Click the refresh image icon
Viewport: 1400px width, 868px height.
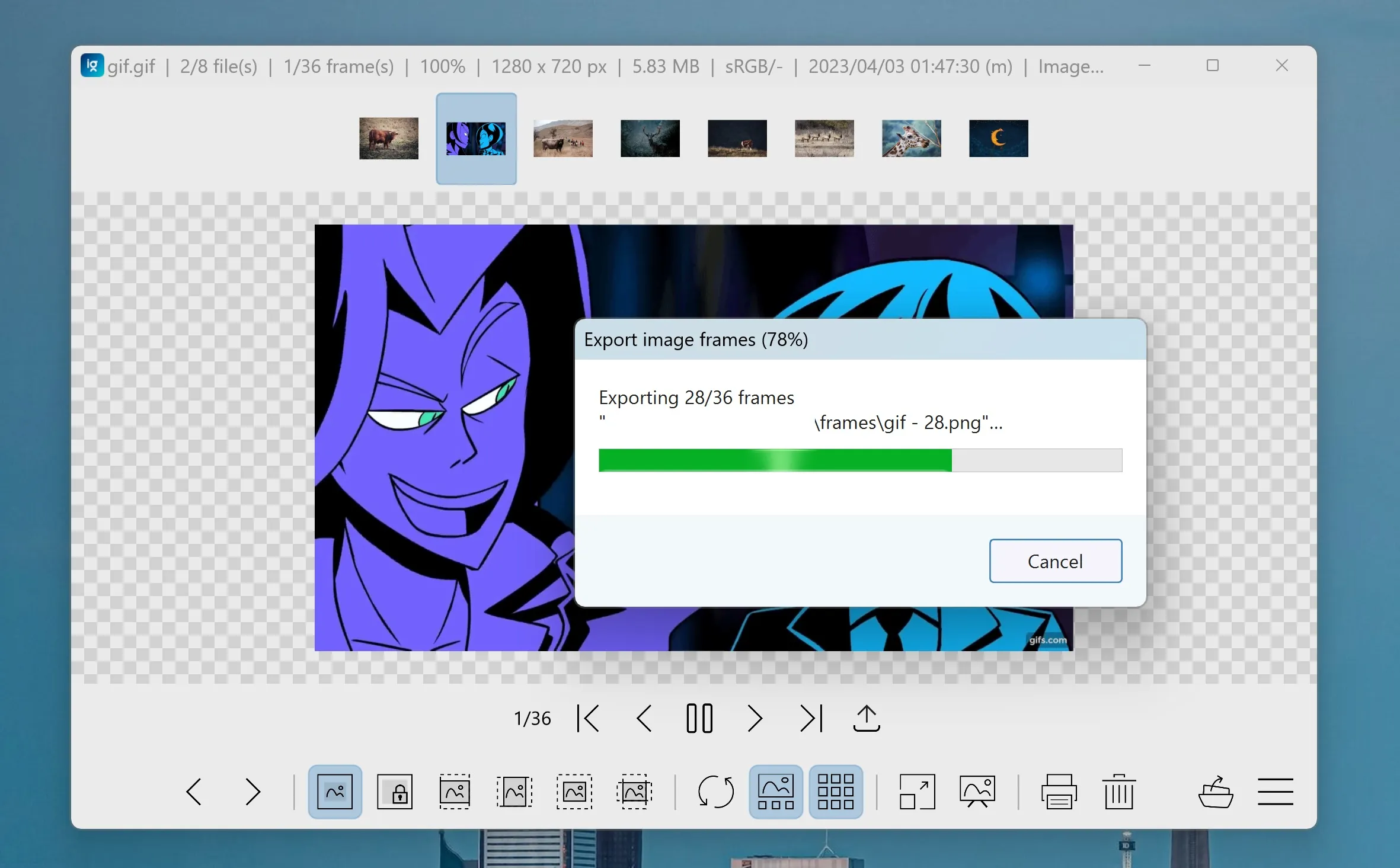[x=715, y=792]
